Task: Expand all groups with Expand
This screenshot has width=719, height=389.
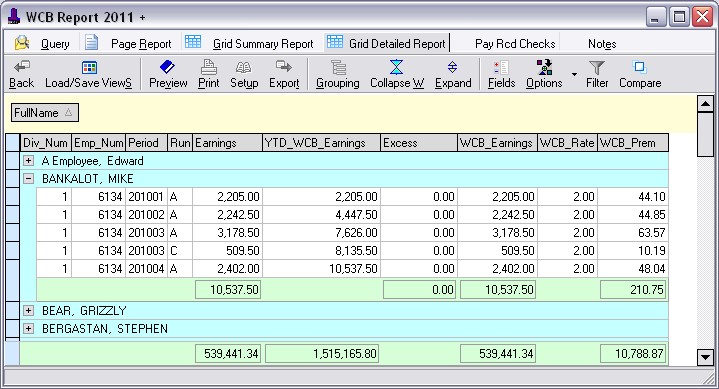Action: pos(453,74)
